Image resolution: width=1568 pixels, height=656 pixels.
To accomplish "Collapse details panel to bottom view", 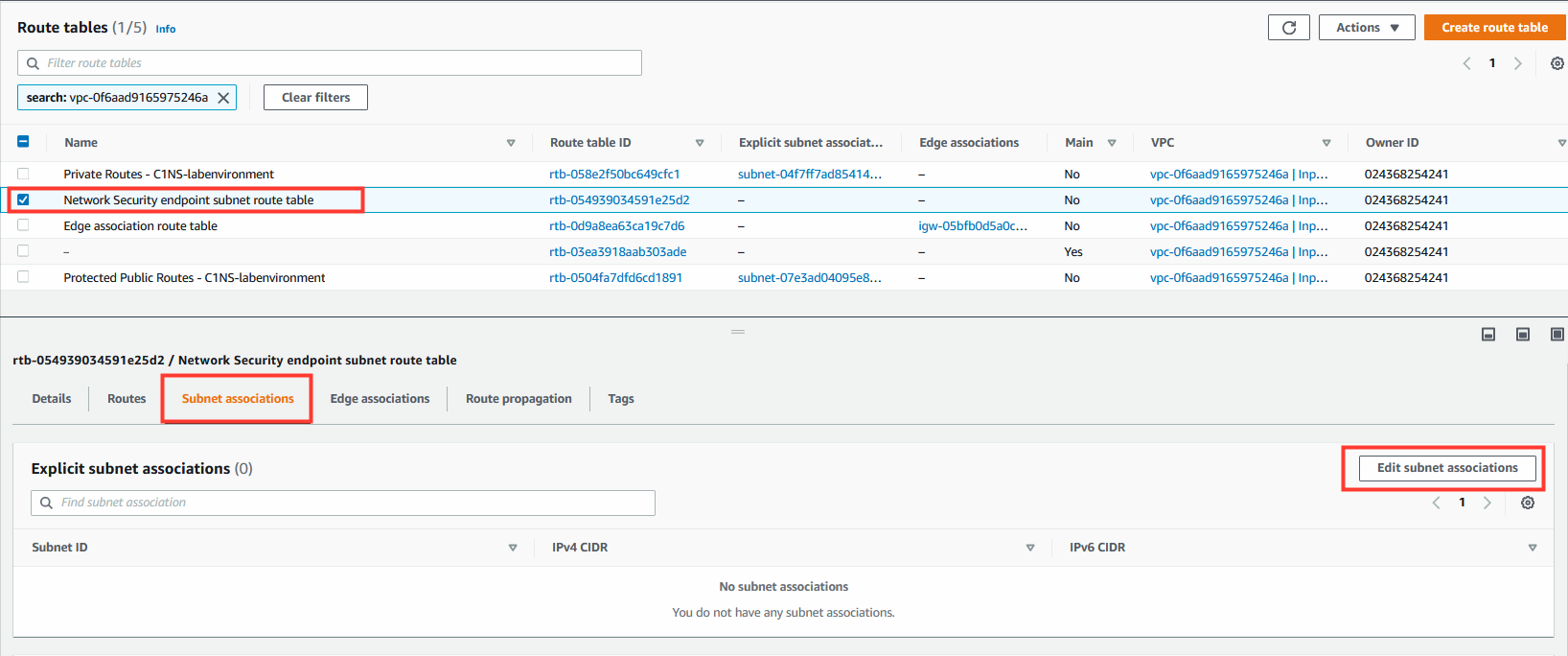I will click(x=1488, y=334).
